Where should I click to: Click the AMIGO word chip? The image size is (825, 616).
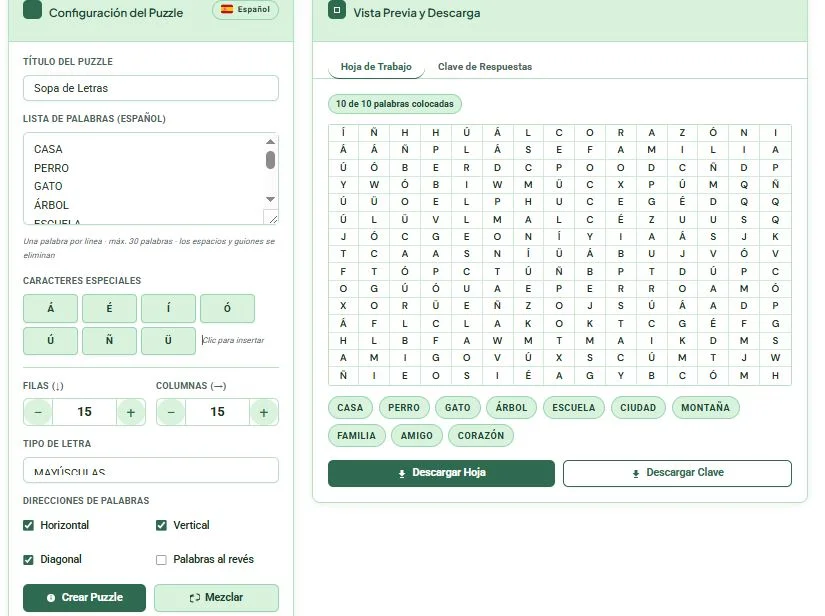pyautogui.click(x=417, y=436)
